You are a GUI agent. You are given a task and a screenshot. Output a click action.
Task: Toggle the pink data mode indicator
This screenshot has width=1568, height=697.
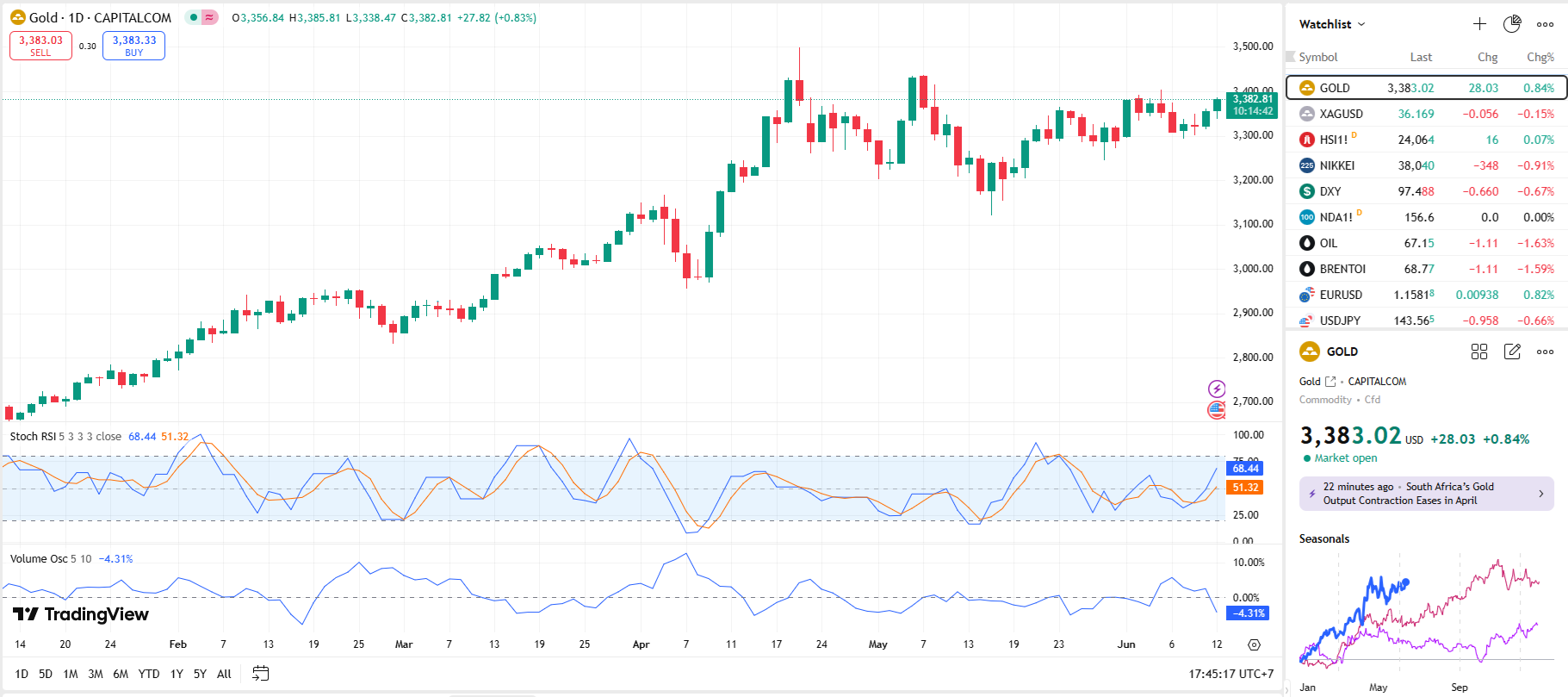(209, 17)
